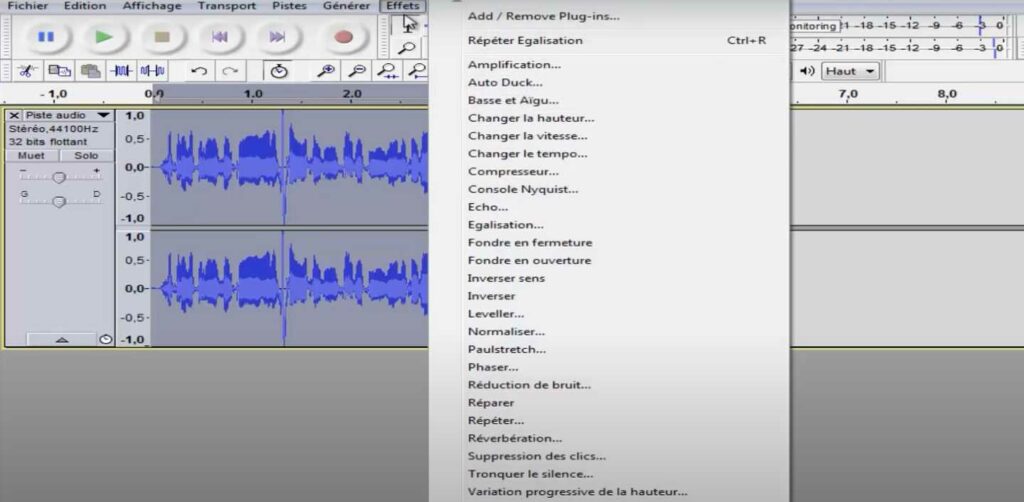
Task: Open the Pistes menu
Action: click(289, 6)
